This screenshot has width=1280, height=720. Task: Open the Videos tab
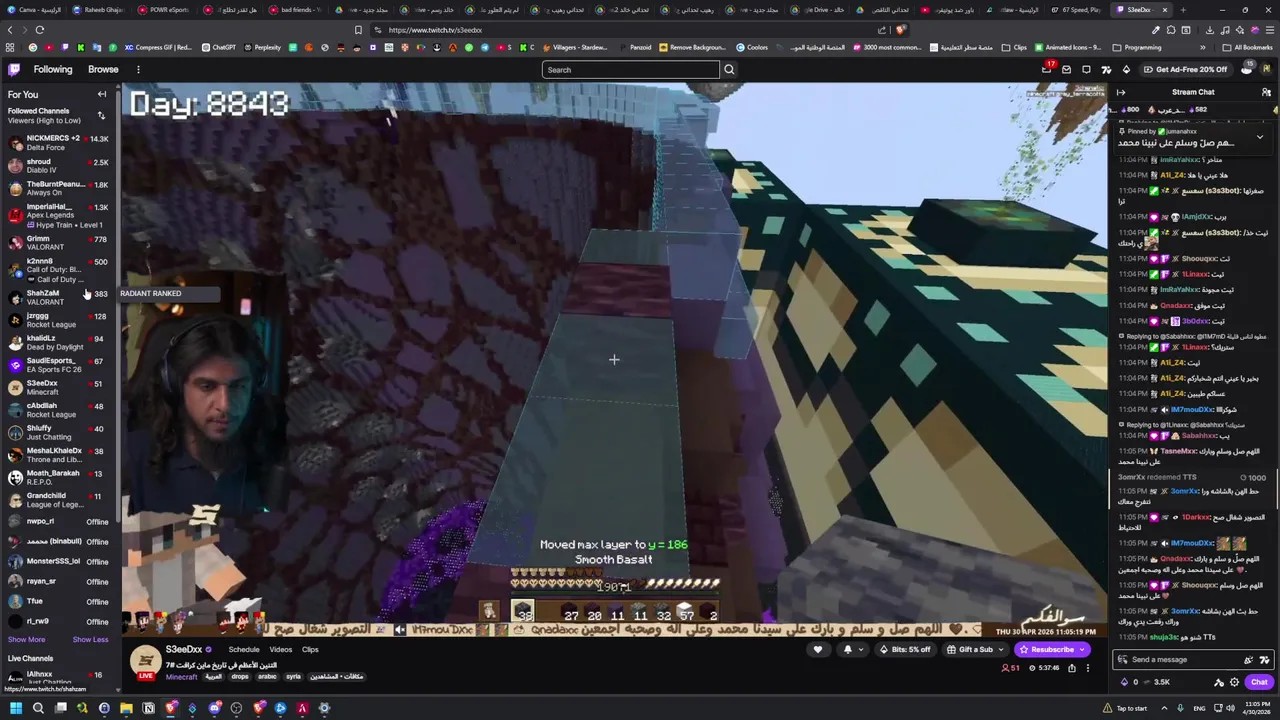(x=281, y=650)
